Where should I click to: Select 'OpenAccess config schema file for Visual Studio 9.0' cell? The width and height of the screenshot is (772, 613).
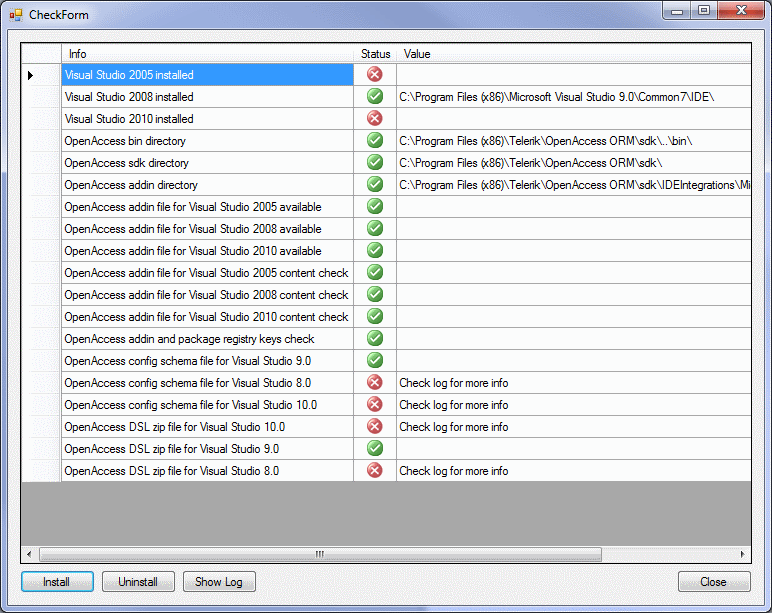[x=207, y=360]
